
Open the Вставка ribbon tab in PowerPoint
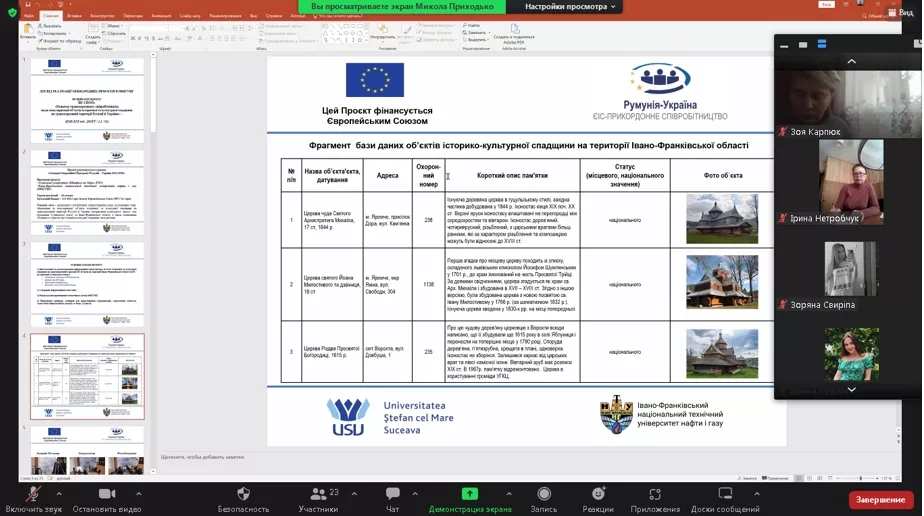click(x=74, y=16)
